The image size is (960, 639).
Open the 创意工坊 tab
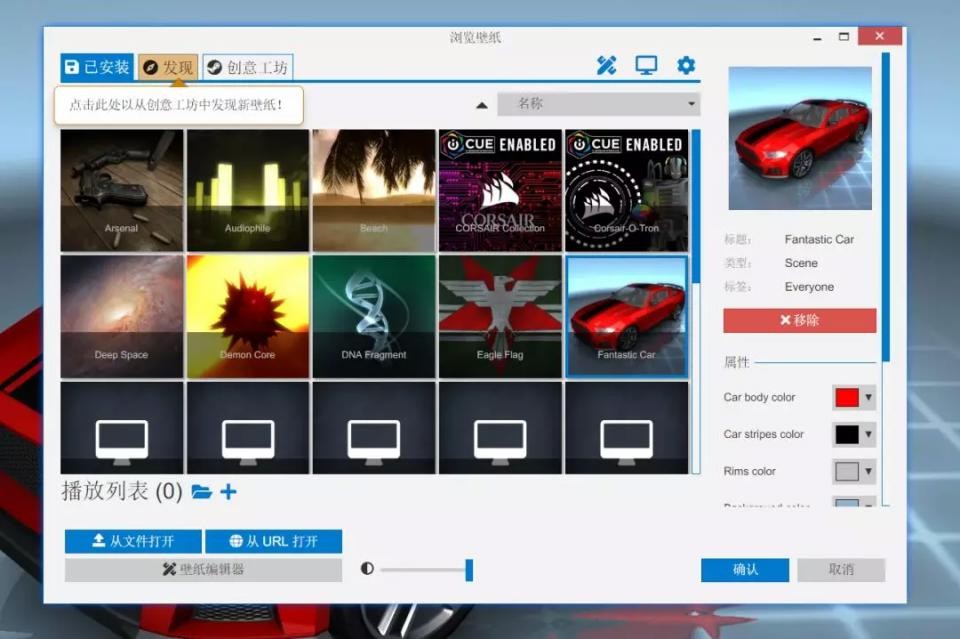[x=248, y=67]
